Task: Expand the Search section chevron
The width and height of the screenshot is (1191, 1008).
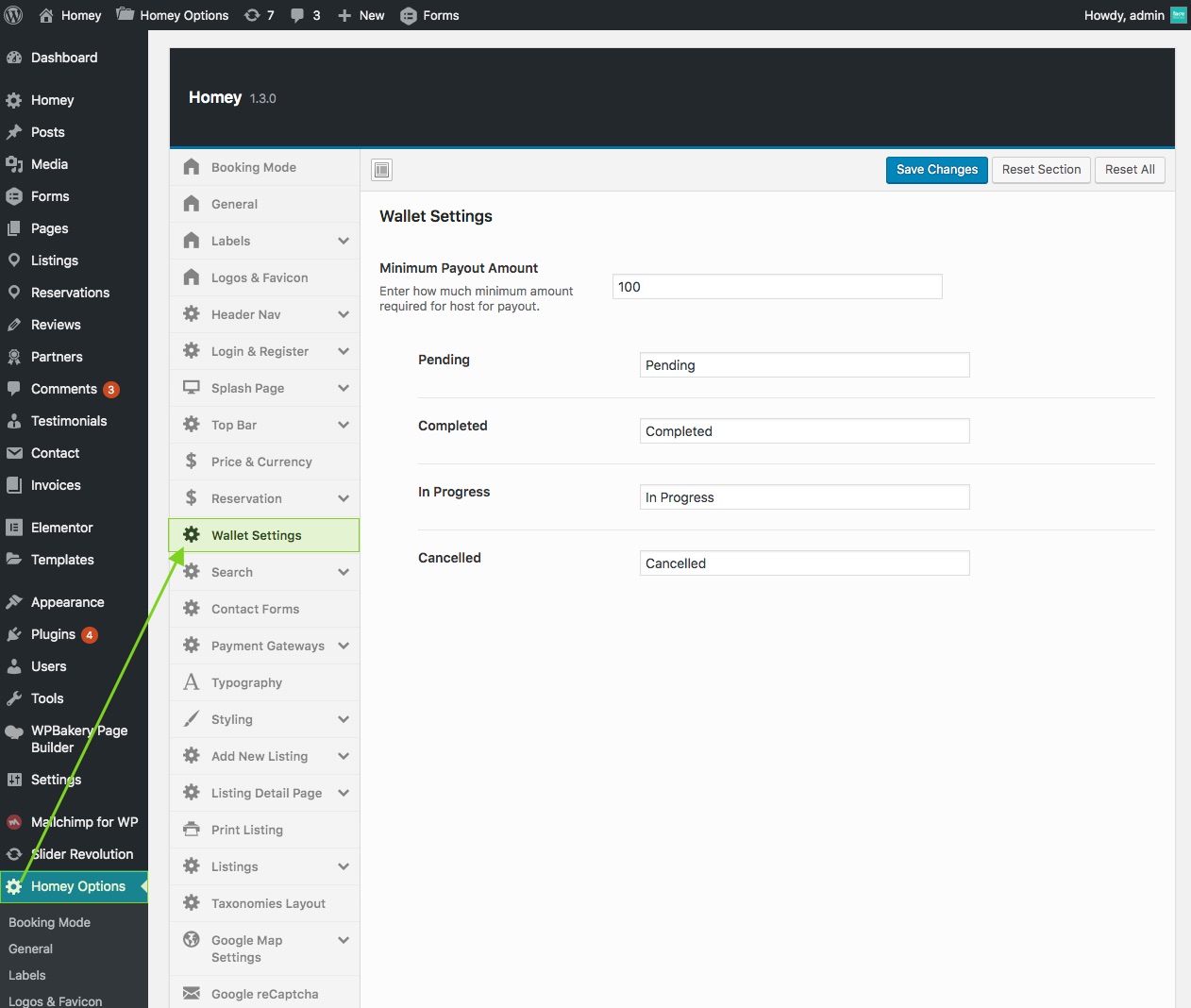Action: point(344,572)
